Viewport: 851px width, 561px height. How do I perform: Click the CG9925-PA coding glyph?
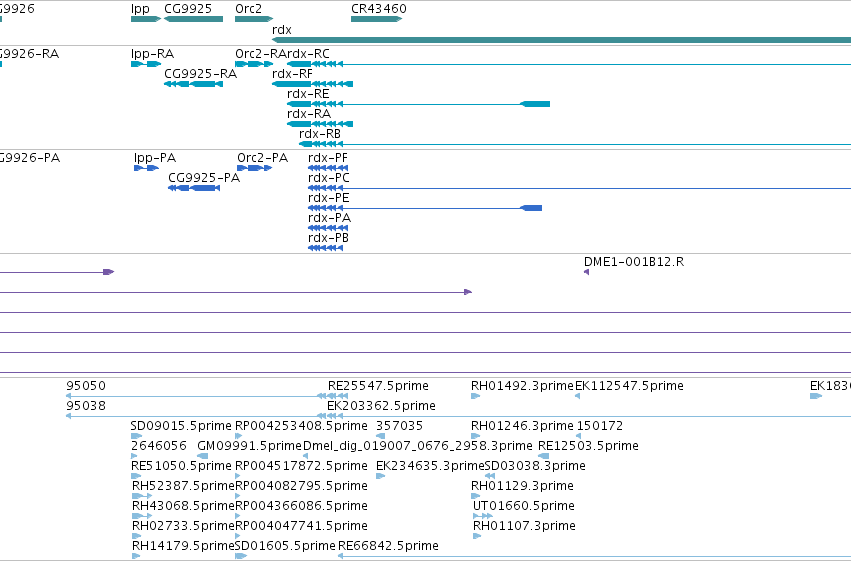tap(194, 188)
